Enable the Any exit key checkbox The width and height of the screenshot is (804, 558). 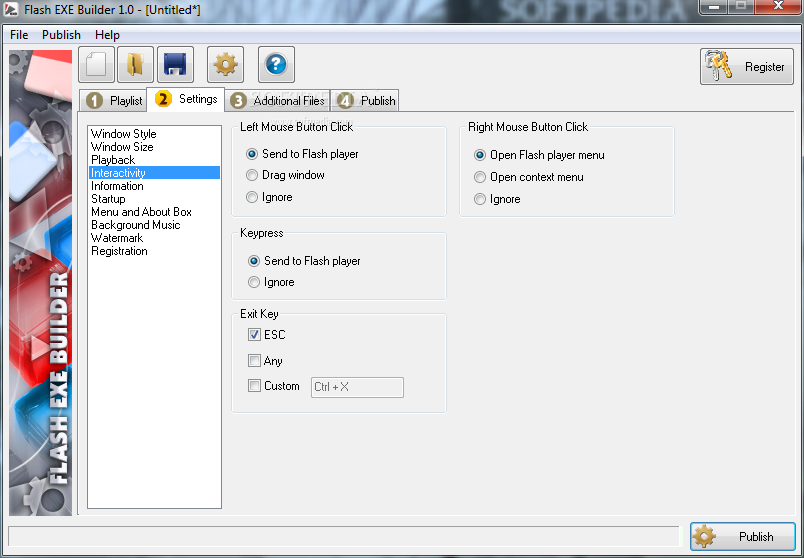point(254,361)
